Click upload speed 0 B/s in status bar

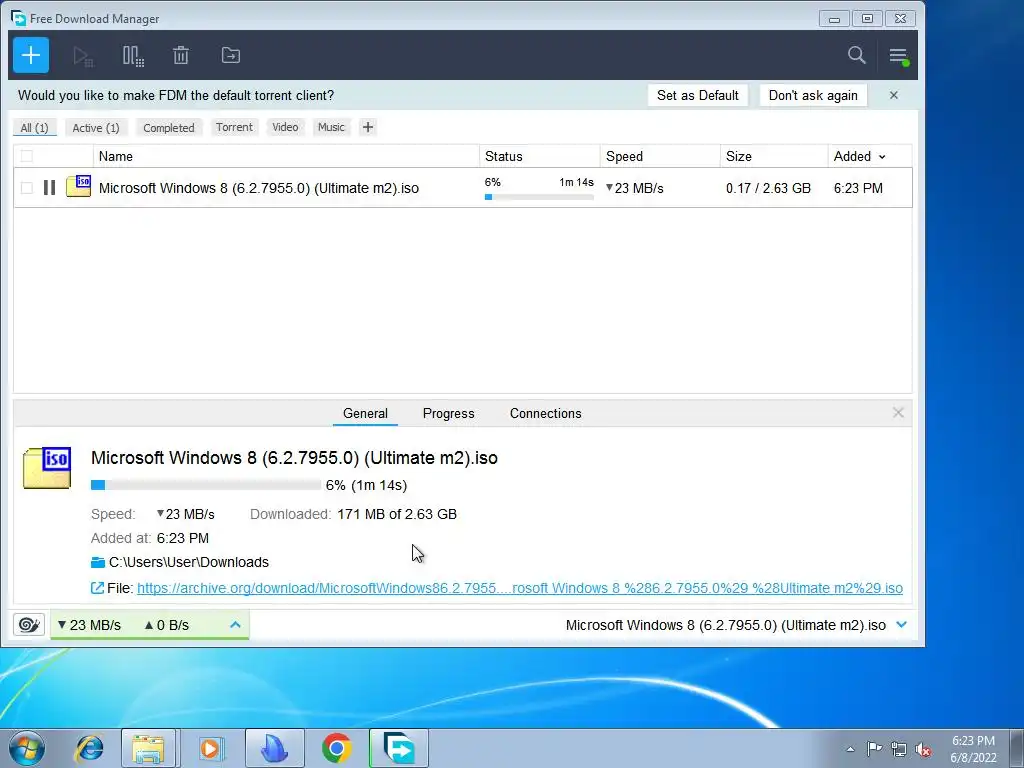point(167,625)
